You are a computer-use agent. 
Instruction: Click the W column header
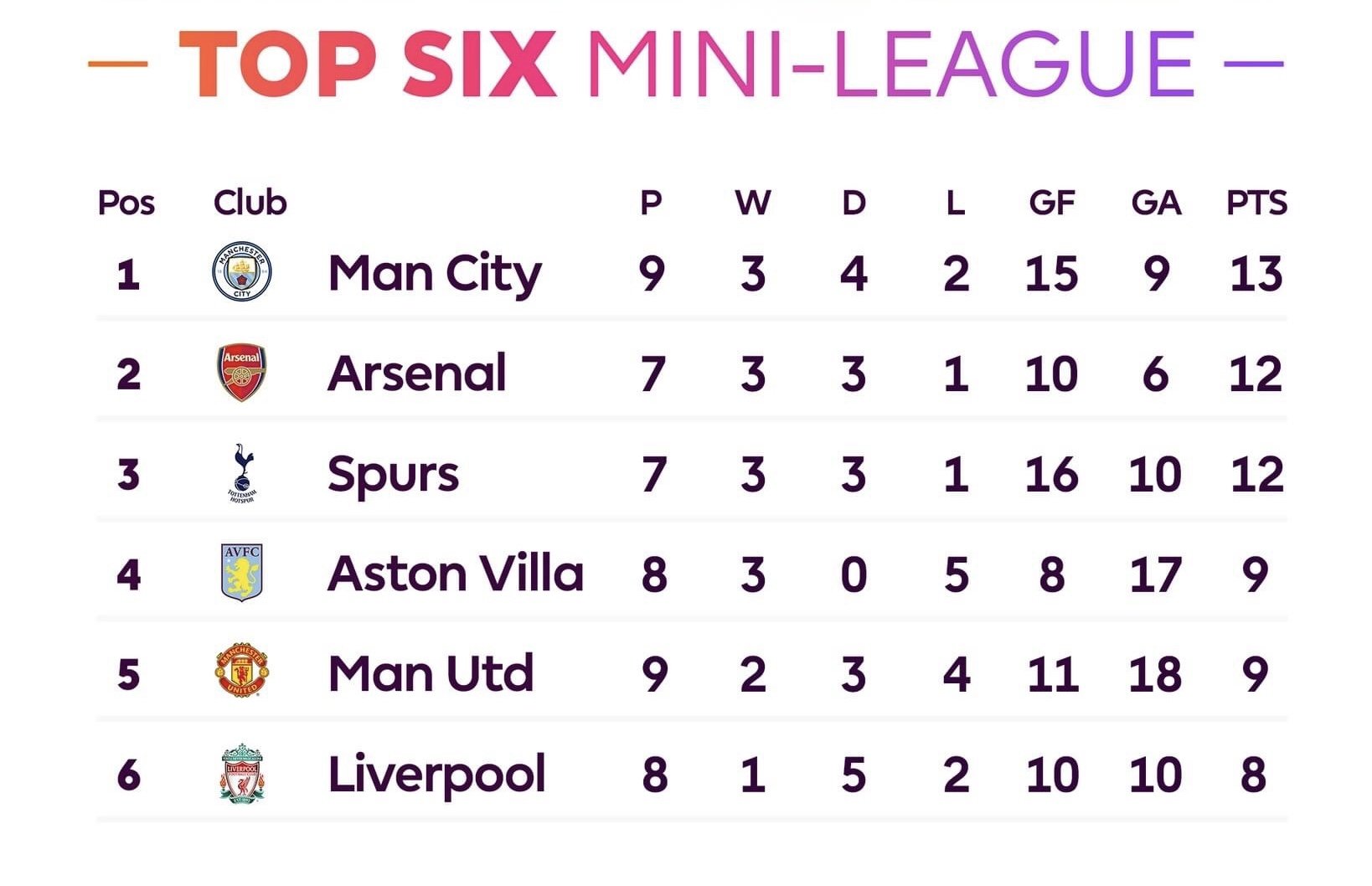pos(752,203)
